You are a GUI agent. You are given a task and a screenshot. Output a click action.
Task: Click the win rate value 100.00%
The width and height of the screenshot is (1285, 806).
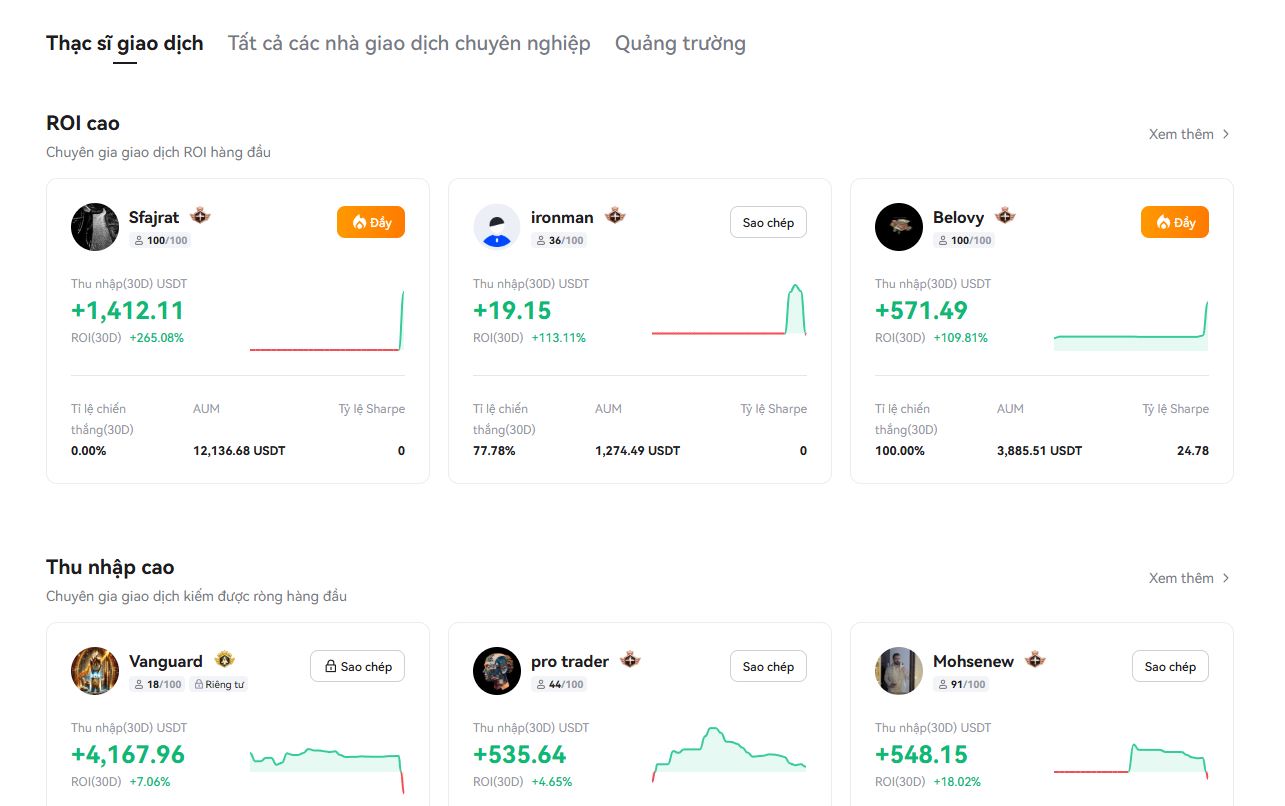pos(900,451)
